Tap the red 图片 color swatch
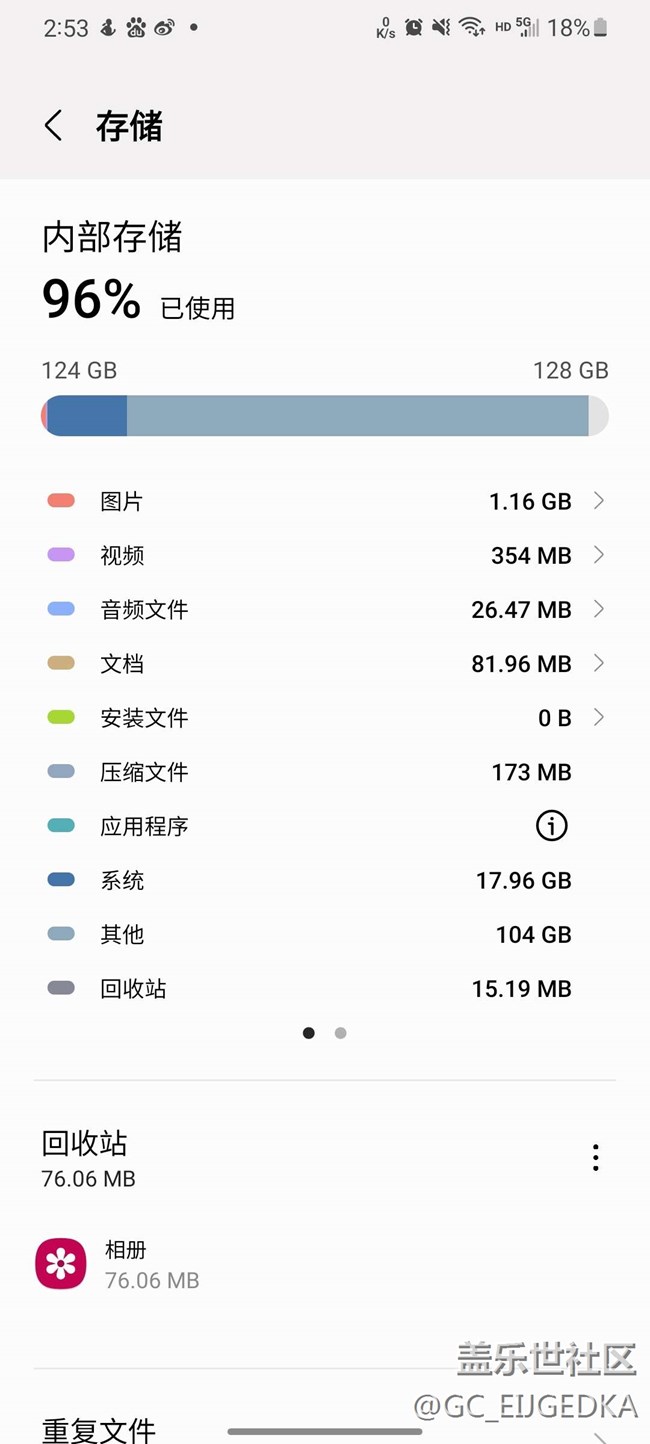 click(61, 501)
